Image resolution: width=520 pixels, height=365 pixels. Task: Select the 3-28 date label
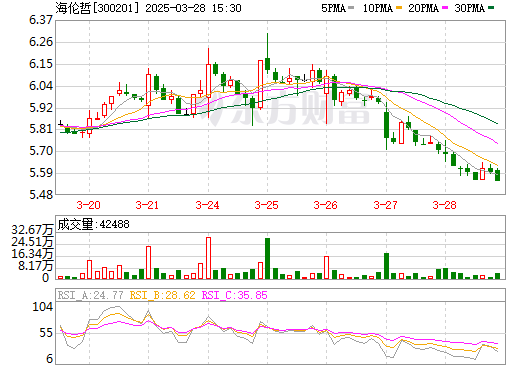pyautogui.click(x=444, y=205)
